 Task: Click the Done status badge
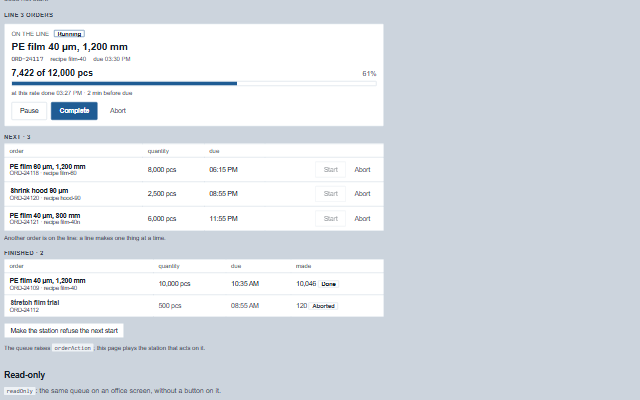[x=329, y=284]
